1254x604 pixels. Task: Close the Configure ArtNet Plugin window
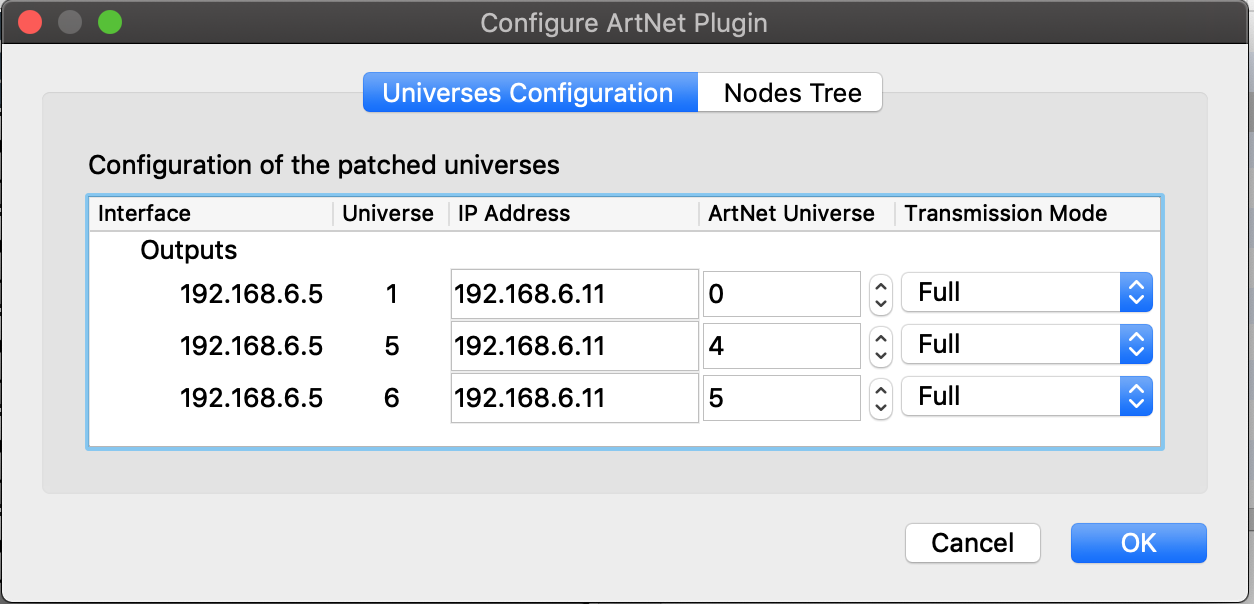pyautogui.click(x=30, y=22)
